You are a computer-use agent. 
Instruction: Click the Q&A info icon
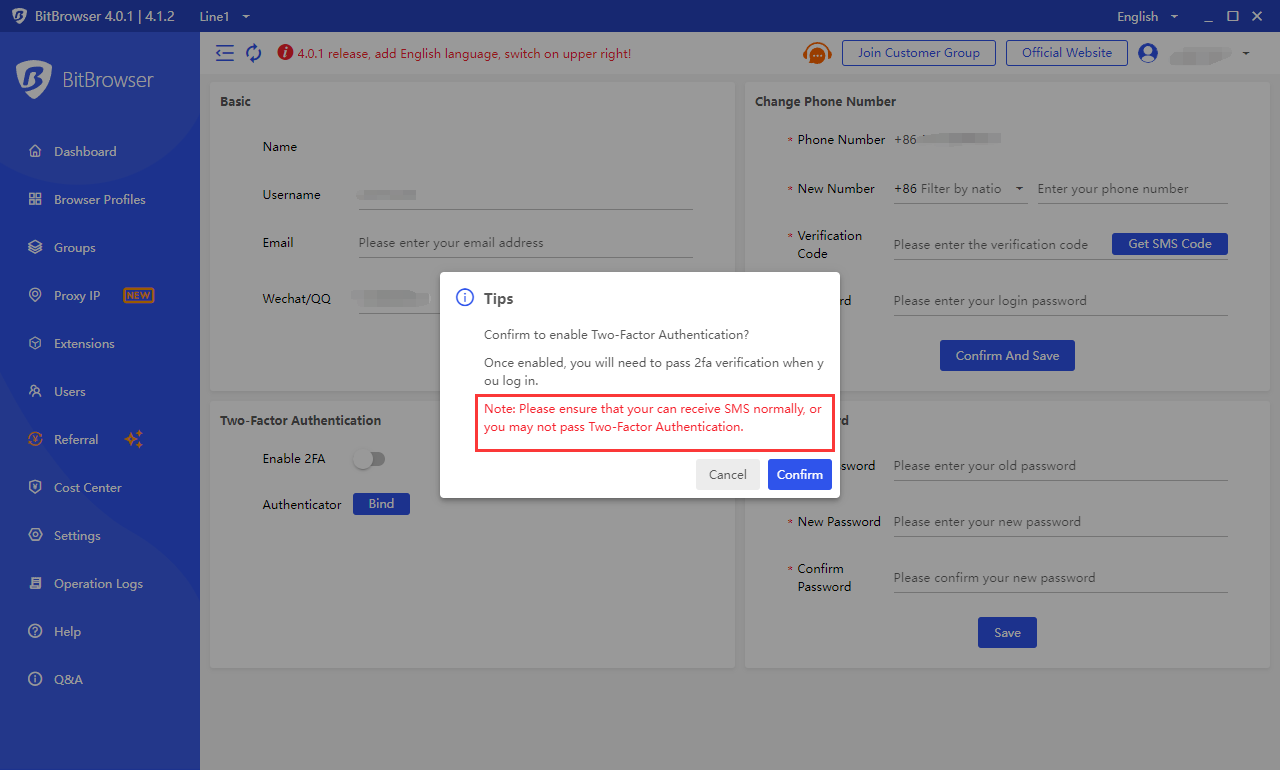click(x=35, y=680)
